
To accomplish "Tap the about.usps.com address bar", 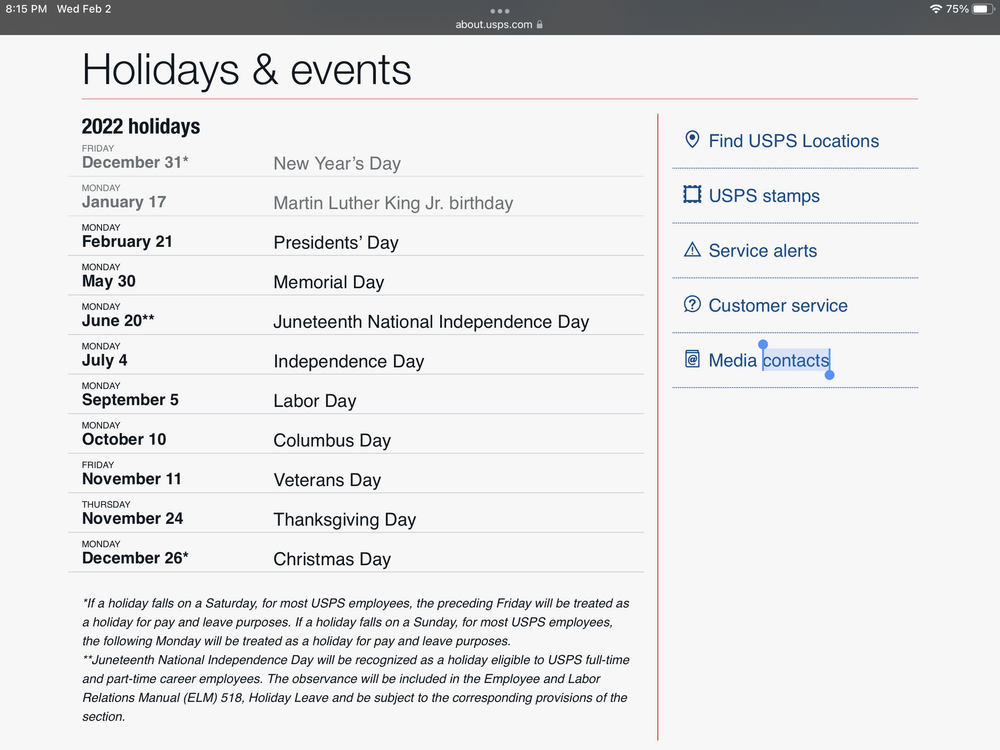I will point(494,25).
